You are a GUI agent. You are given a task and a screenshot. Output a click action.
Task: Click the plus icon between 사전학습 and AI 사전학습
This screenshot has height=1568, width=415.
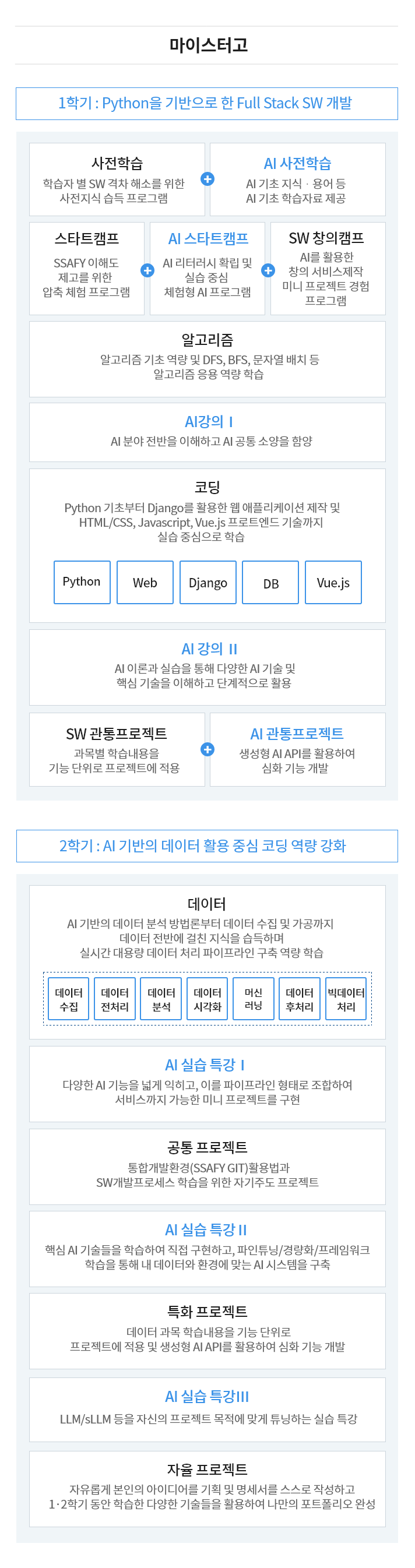pyautogui.click(x=207, y=179)
